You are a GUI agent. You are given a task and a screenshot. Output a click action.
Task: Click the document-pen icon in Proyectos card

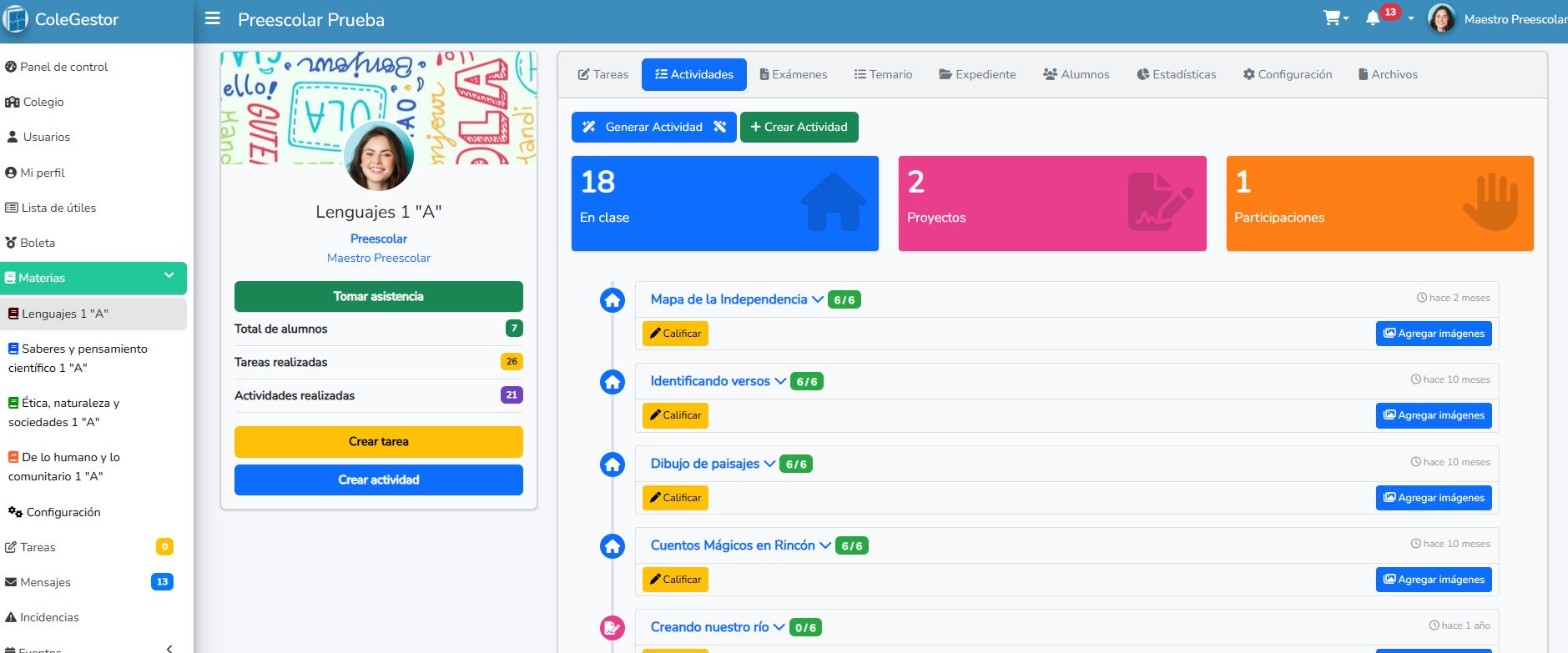click(x=1160, y=202)
